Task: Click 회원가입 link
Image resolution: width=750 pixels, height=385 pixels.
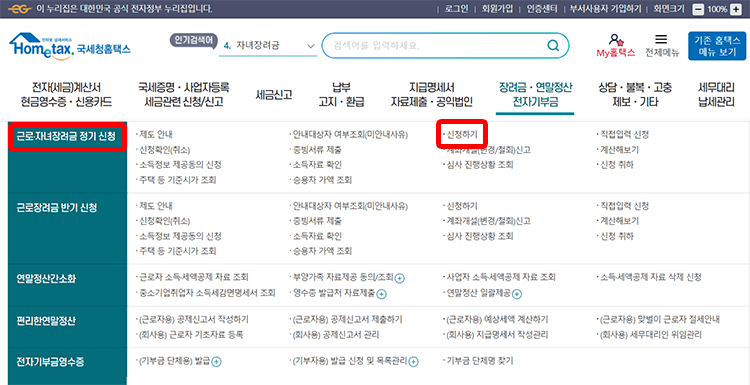Action: point(497,9)
